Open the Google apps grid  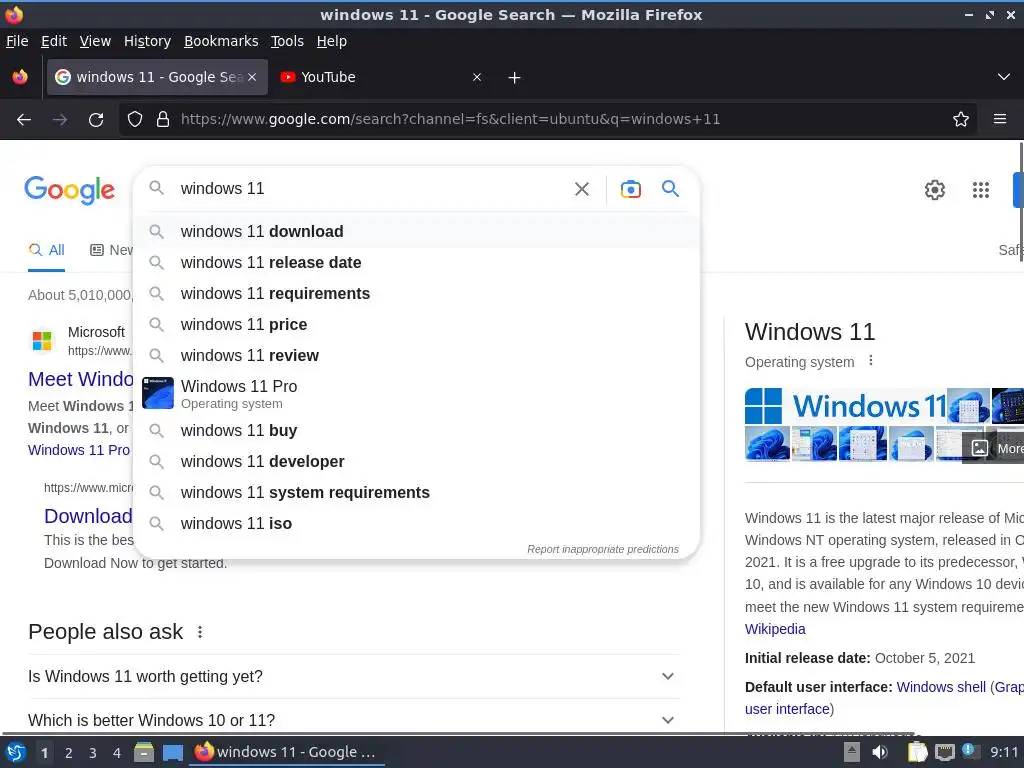tap(981, 190)
